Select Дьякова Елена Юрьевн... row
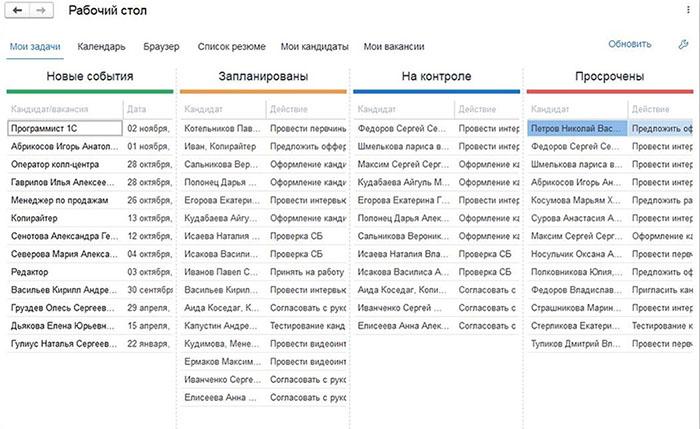The height and width of the screenshot is (429, 700). pyautogui.click(x=90, y=326)
